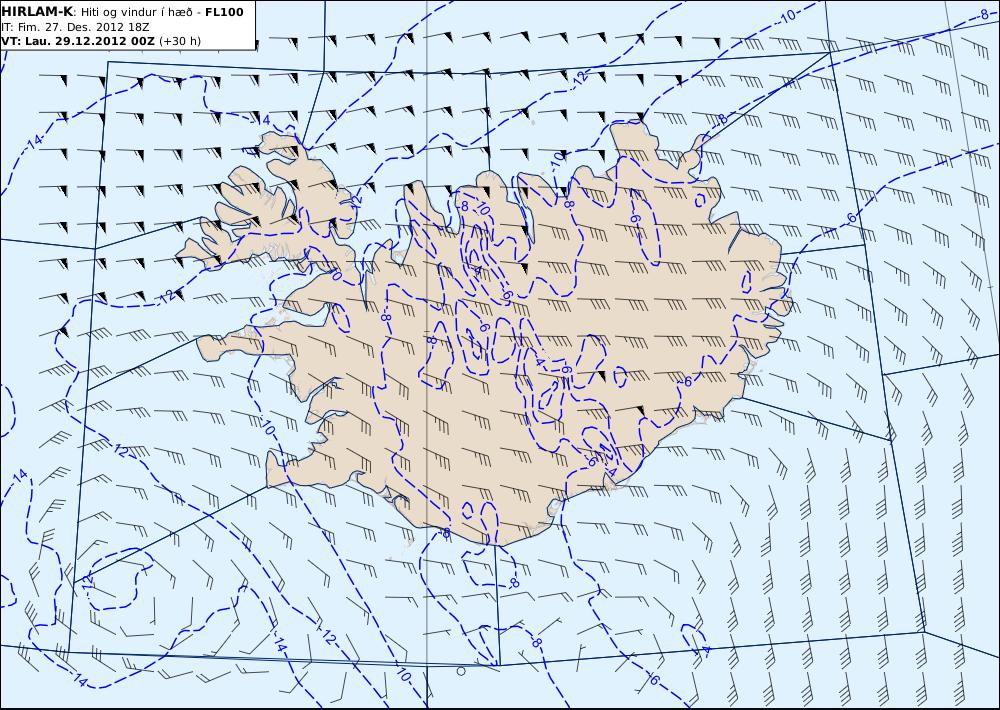Click the '(+30 h)' forecast offset text
The width and height of the screenshot is (1000, 710).
pyautogui.click(x=180, y=41)
